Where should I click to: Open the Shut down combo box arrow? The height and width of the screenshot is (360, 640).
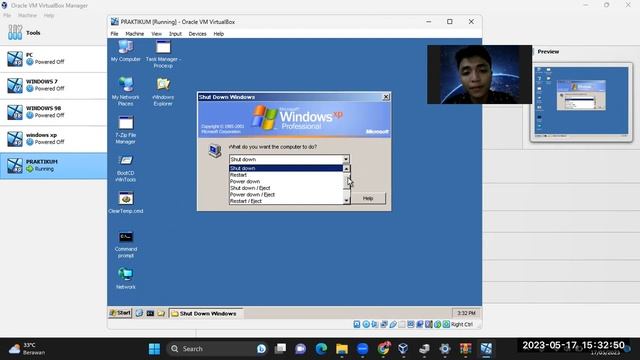(346, 160)
